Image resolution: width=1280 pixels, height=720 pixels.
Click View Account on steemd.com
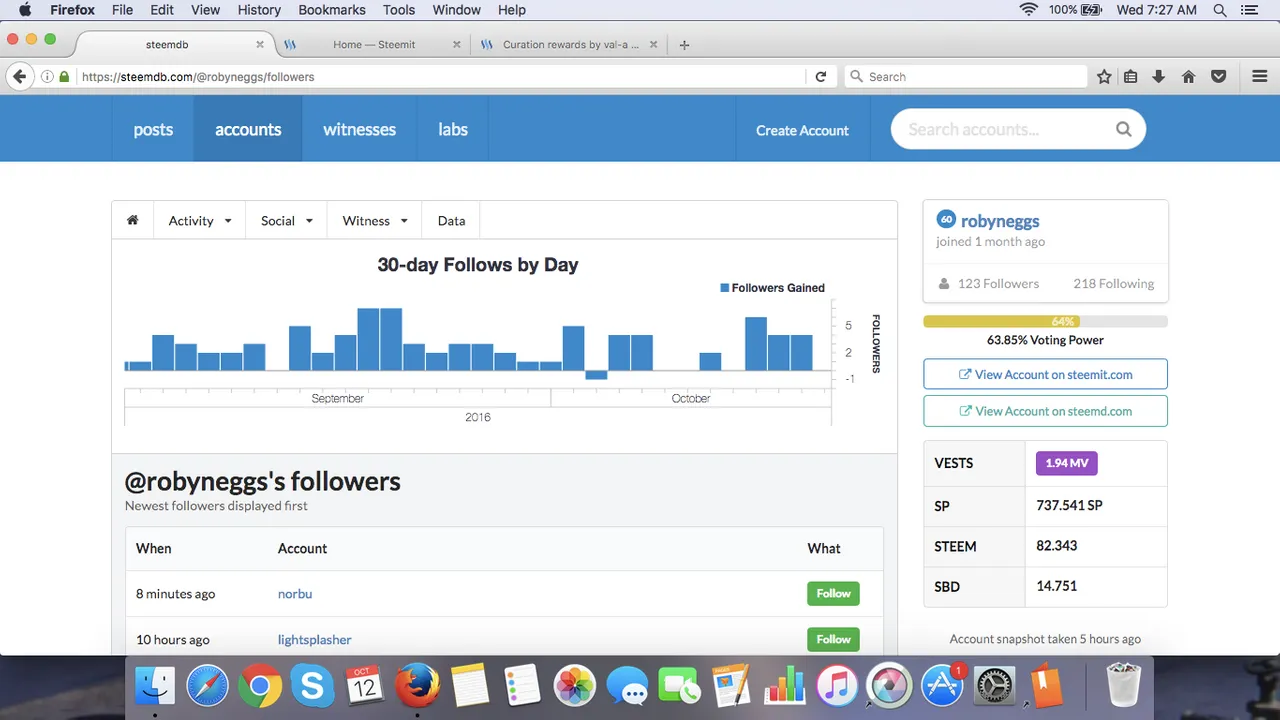point(1045,411)
